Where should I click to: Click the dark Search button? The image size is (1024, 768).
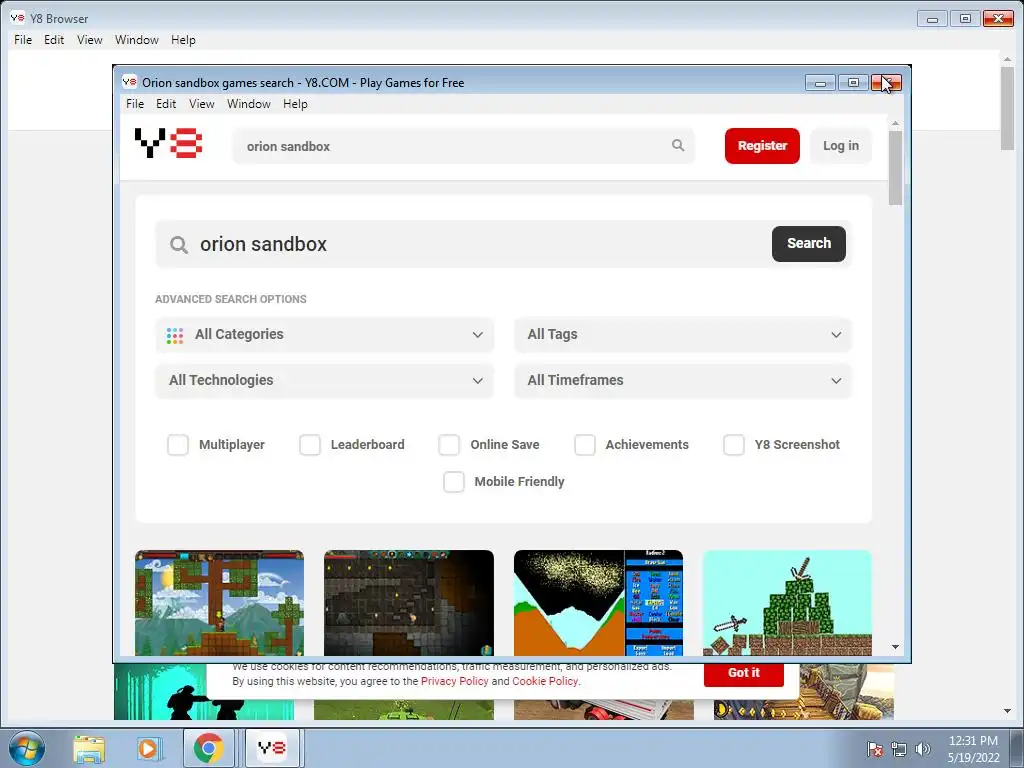click(x=808, y=244)
